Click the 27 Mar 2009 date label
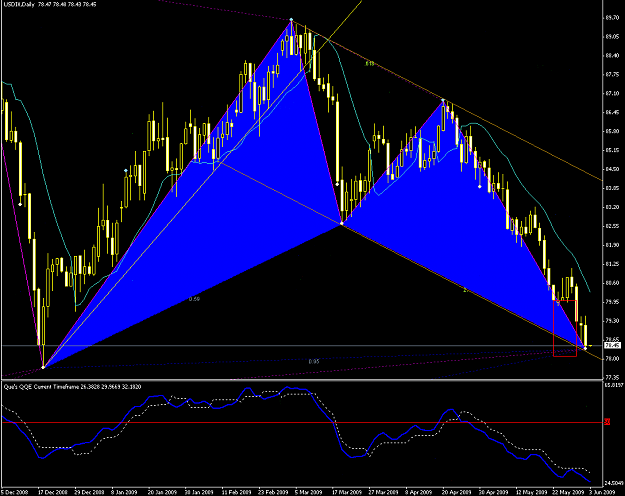625x496 pixels. [382, 492]
